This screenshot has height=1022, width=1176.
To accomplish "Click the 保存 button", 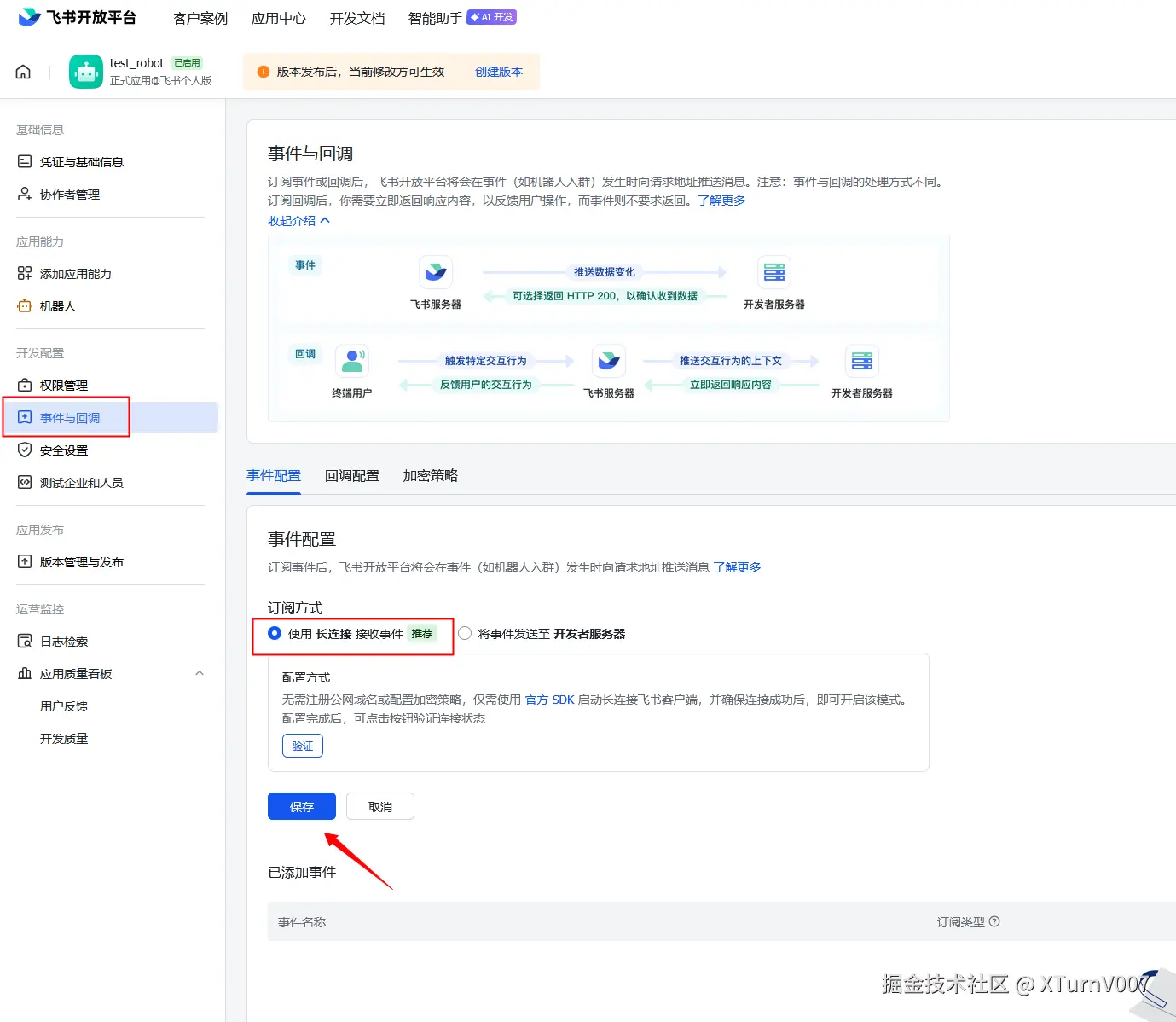I will [x=301, y=806].
